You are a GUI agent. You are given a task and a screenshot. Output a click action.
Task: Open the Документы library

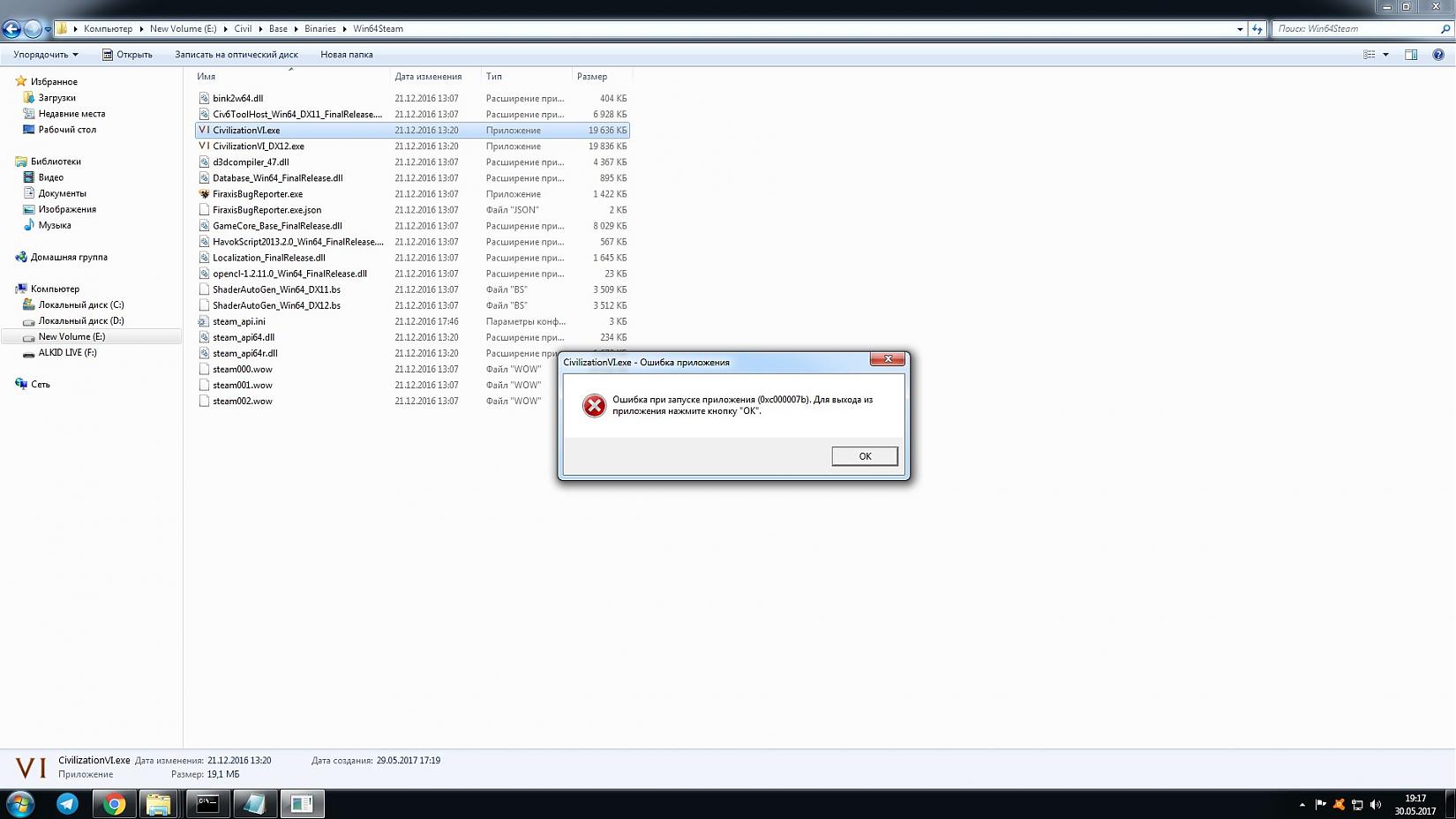coord(62,193)
